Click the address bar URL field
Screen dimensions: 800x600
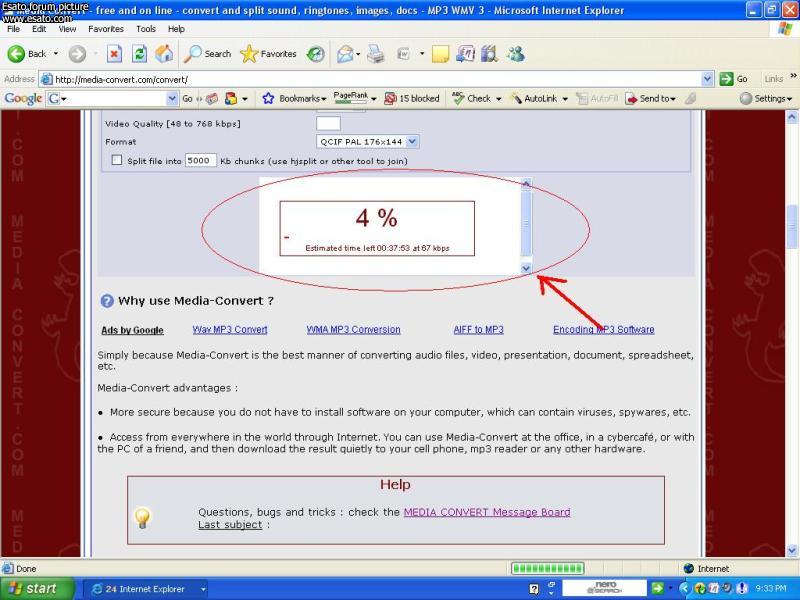coord(371,79)
